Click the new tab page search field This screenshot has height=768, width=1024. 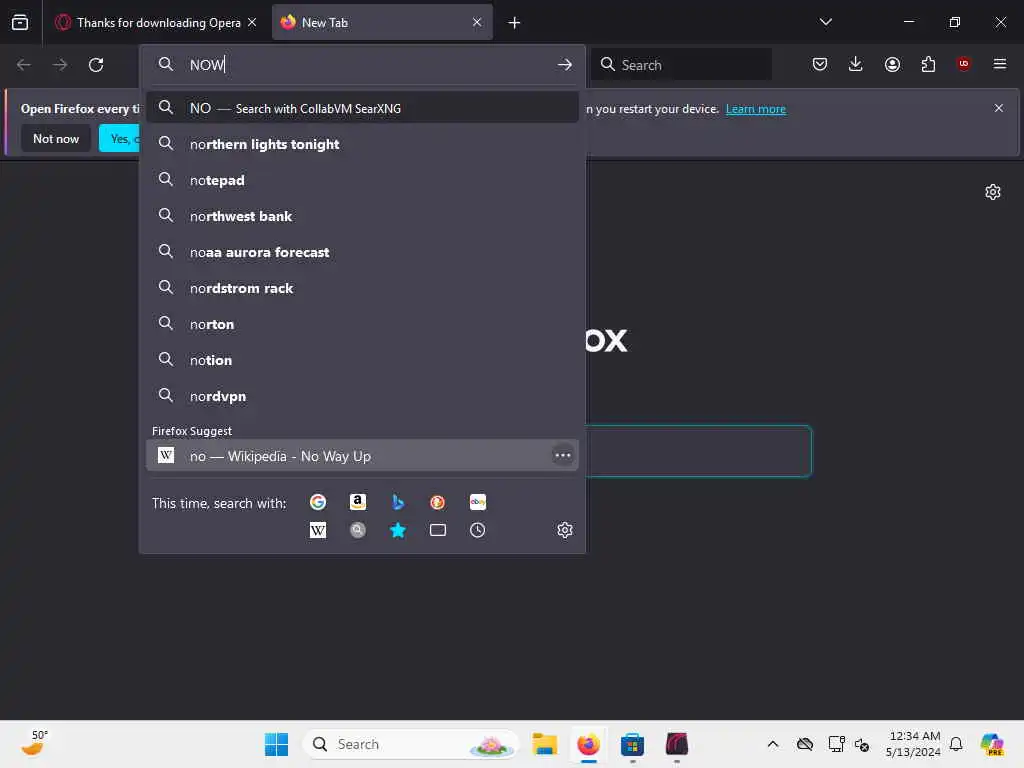[x=698, y=451]
